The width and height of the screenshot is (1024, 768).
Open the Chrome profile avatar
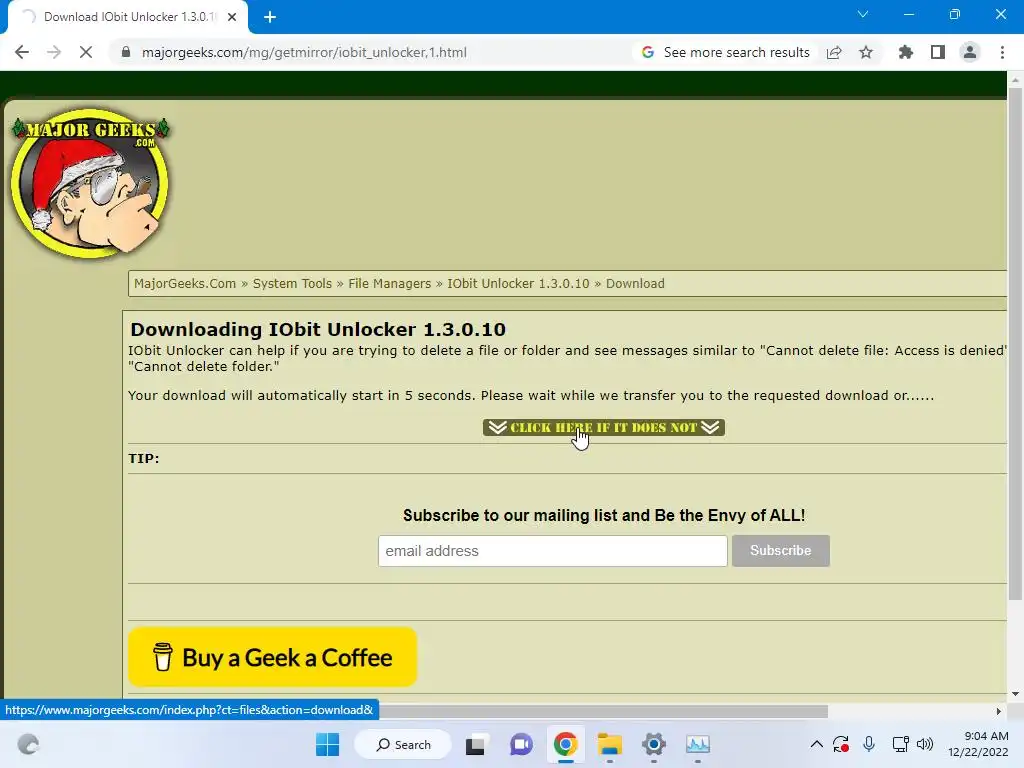click(x=970, y=52)
